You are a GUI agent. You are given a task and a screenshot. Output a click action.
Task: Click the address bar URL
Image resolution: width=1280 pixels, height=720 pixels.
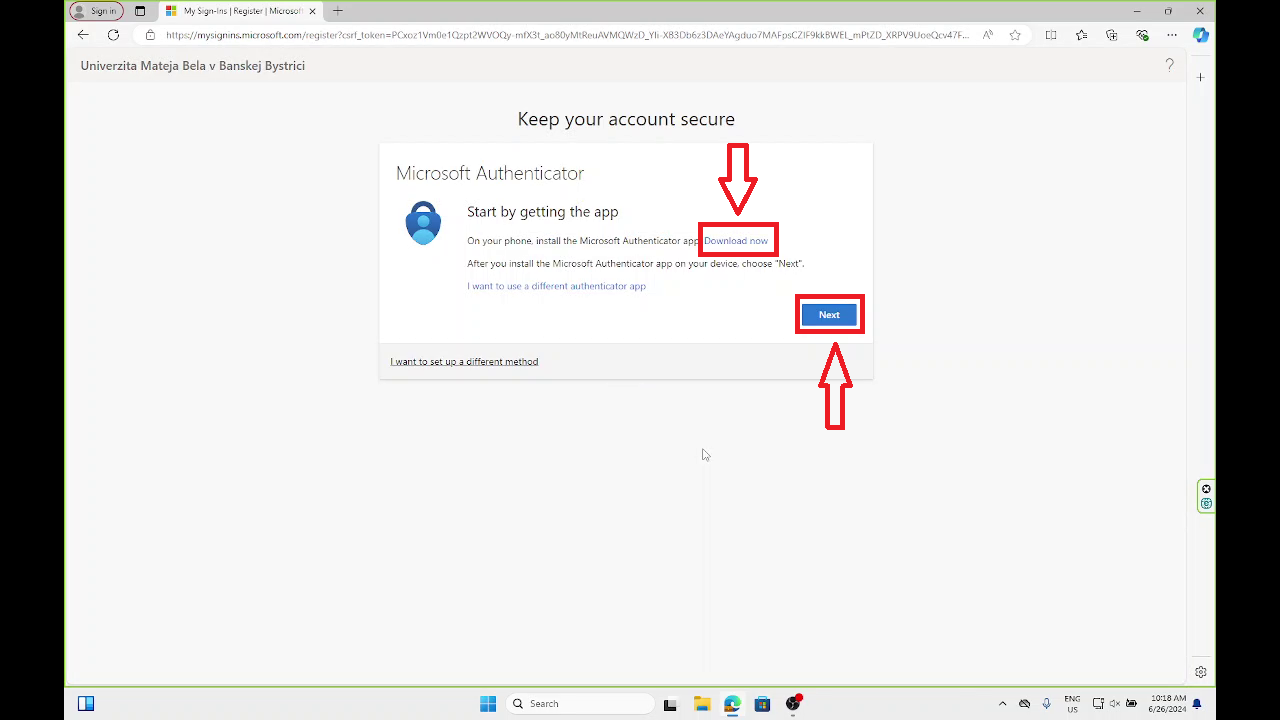567,35
